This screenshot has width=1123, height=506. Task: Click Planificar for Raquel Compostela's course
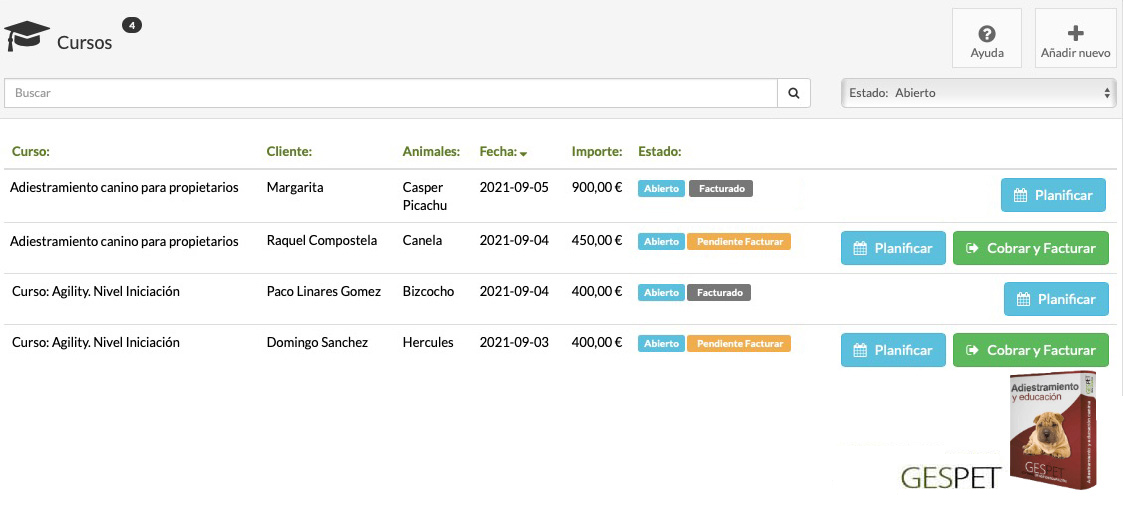click(893, 248)
